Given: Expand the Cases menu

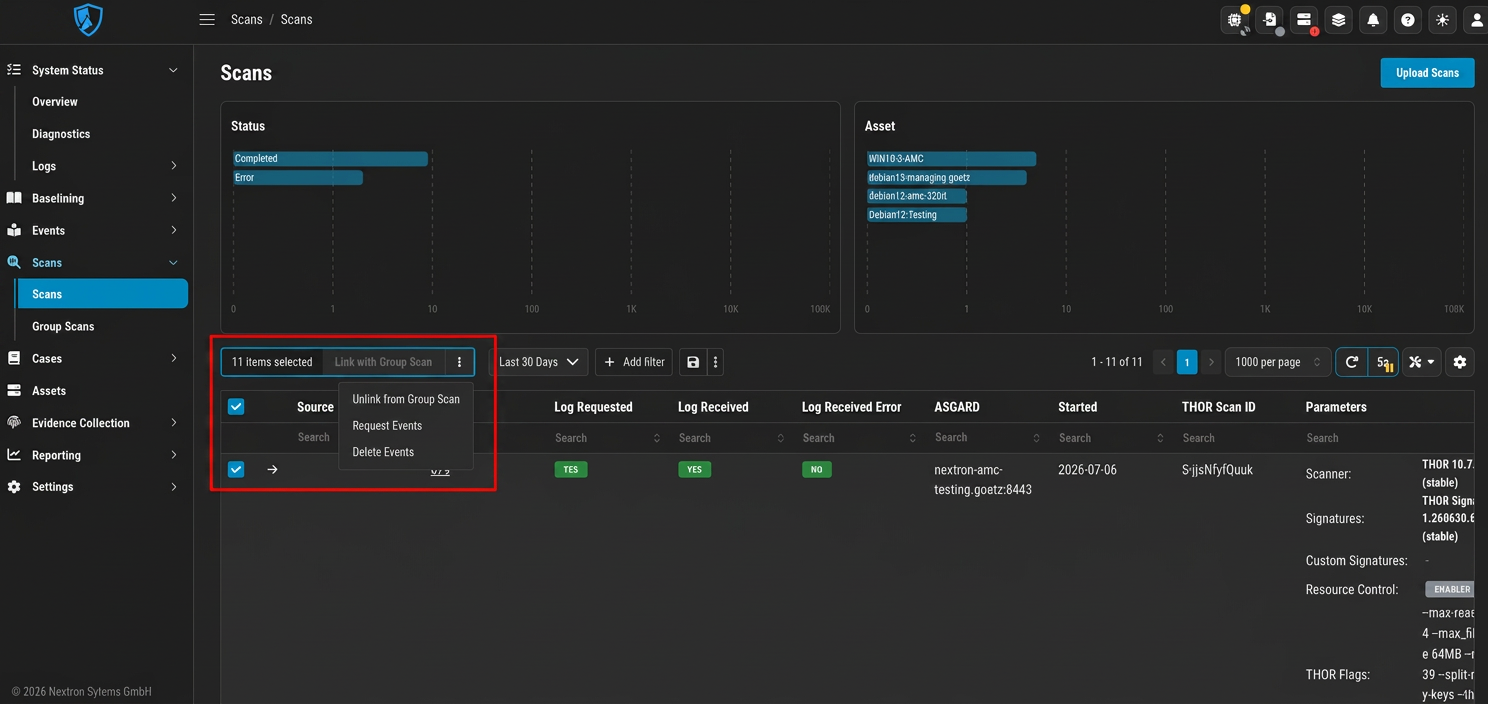Looking at the screenshot, I should point(173,358).
